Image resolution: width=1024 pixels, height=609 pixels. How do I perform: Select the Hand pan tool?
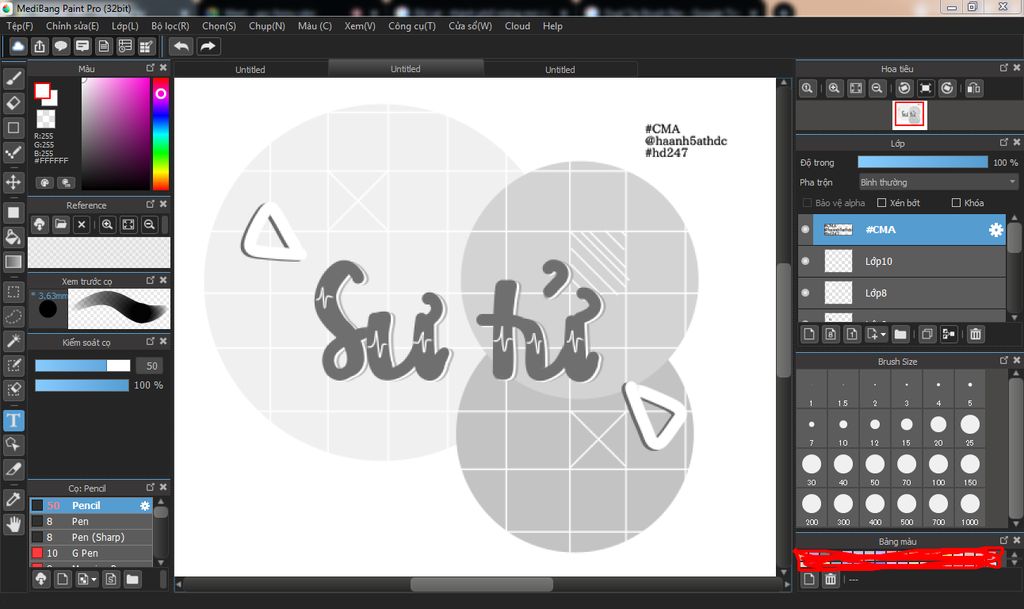pyautogui.click(x=14, y=524)
